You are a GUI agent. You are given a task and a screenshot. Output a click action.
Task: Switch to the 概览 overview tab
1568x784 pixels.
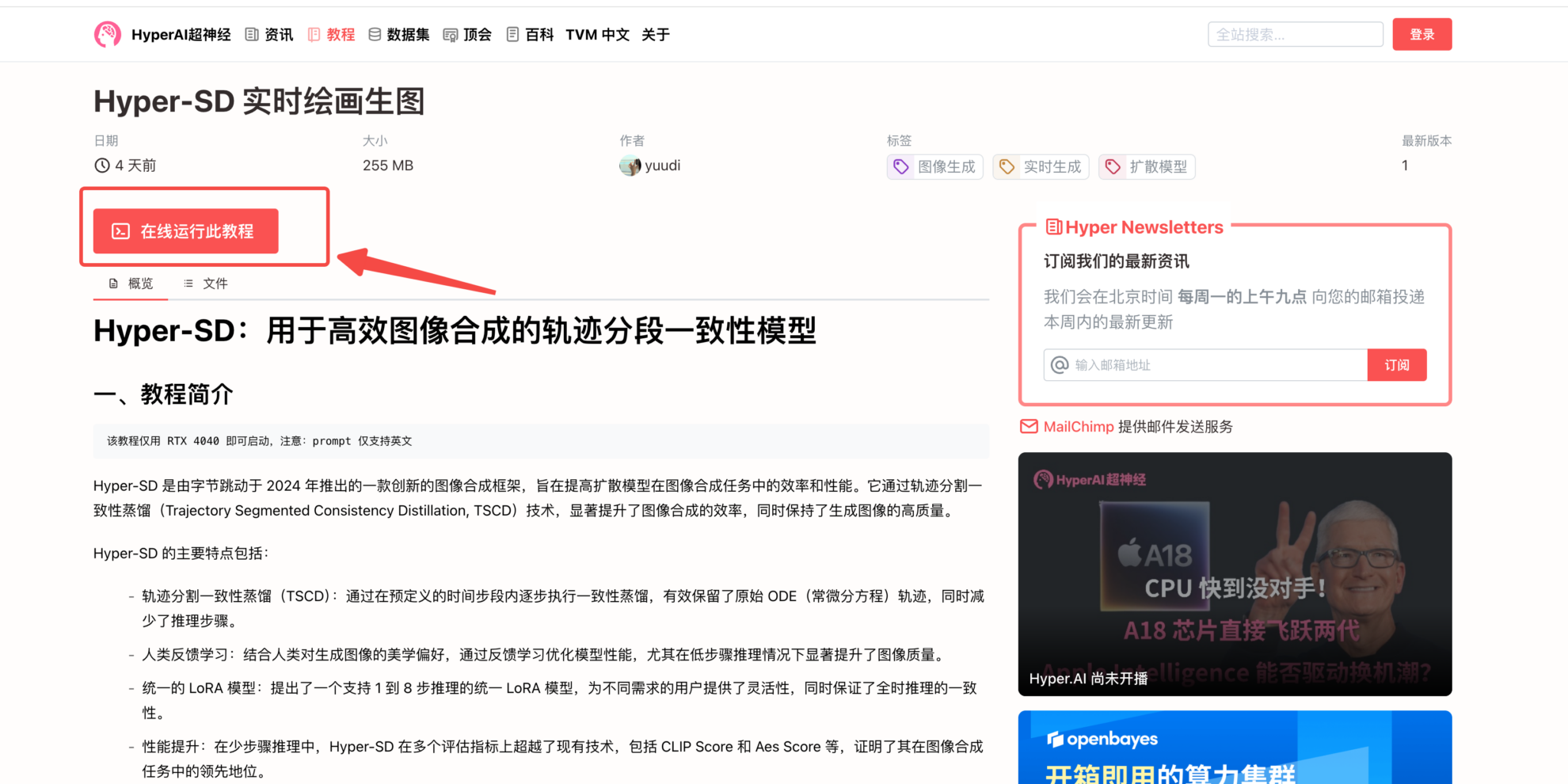[131, 284]
